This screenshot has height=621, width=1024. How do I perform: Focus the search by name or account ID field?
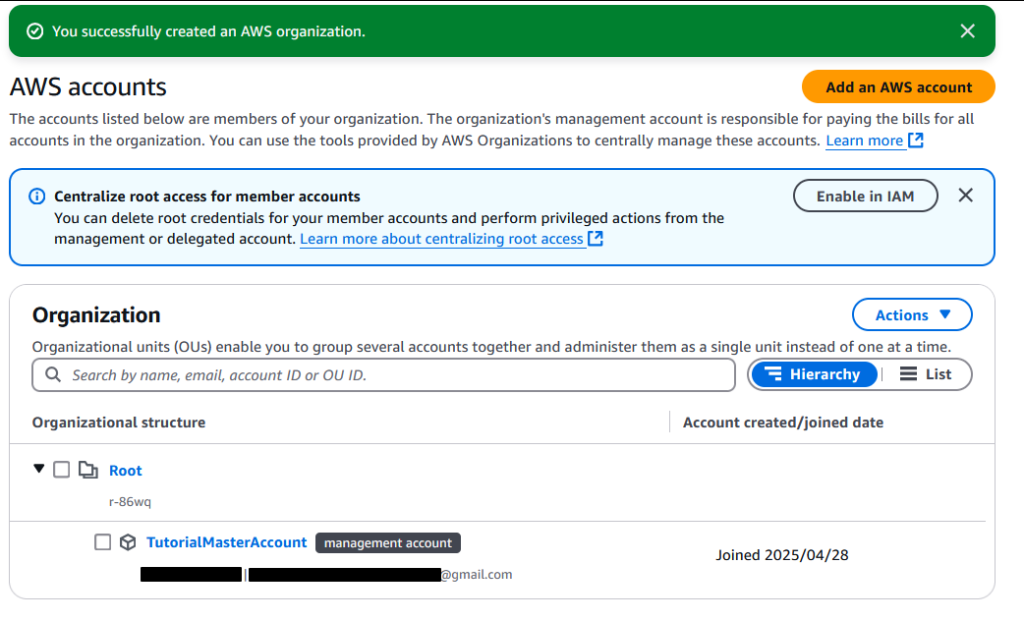pyautogui.click(x=383, y=375)
